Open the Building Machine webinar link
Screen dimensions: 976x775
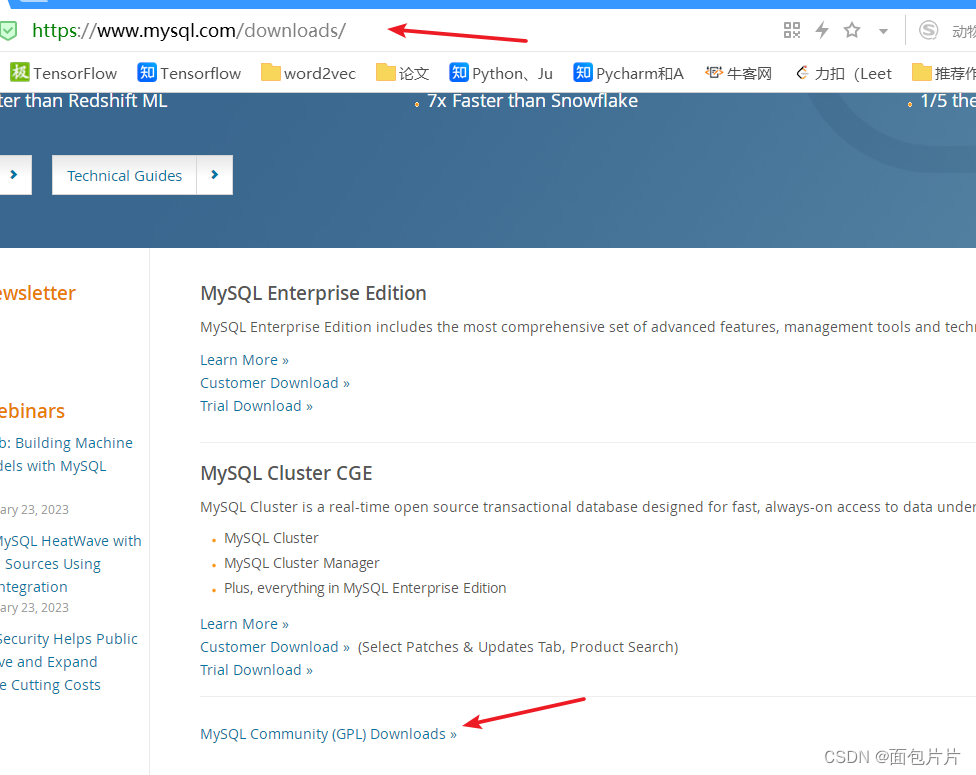click(x=66, y=454)
